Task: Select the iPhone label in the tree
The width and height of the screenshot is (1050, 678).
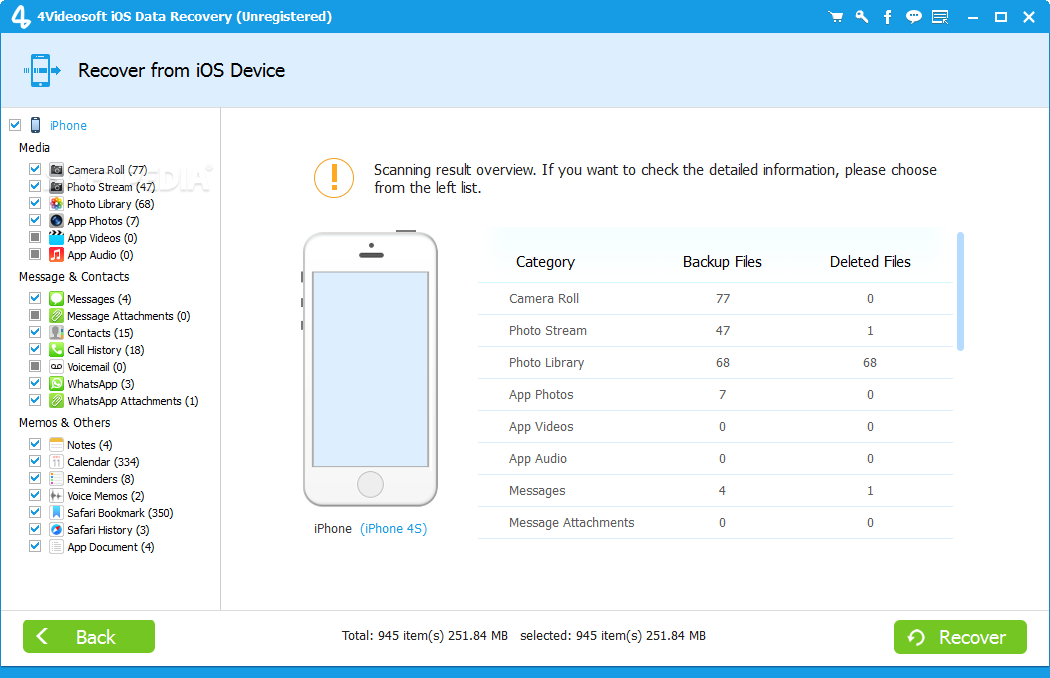Action: (x=68, y=125)
